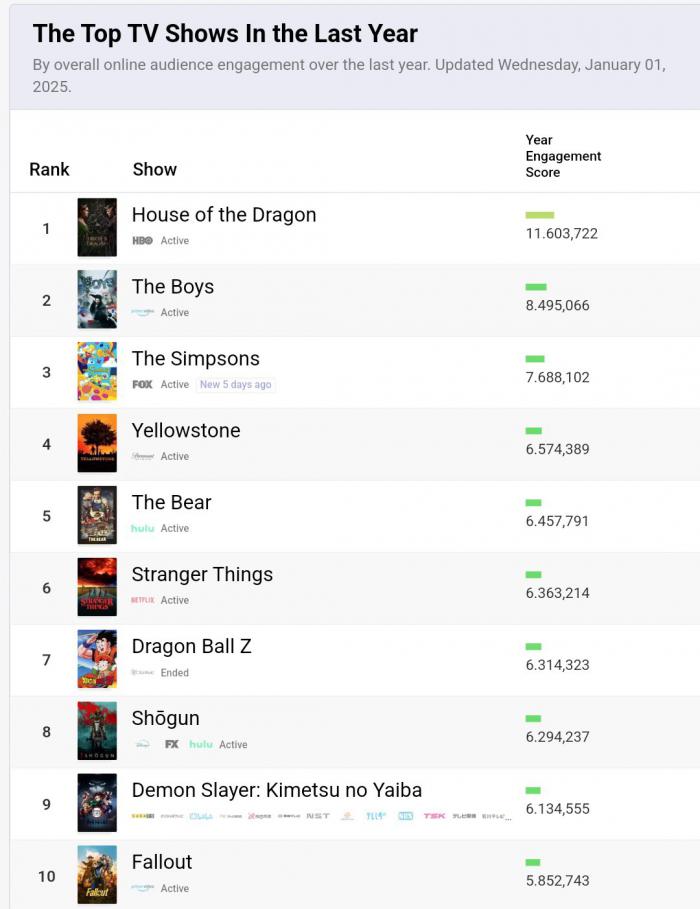Screen dimensions: 700x909
Task: Click the Rank column header
Action: click(x=49, y=169)
